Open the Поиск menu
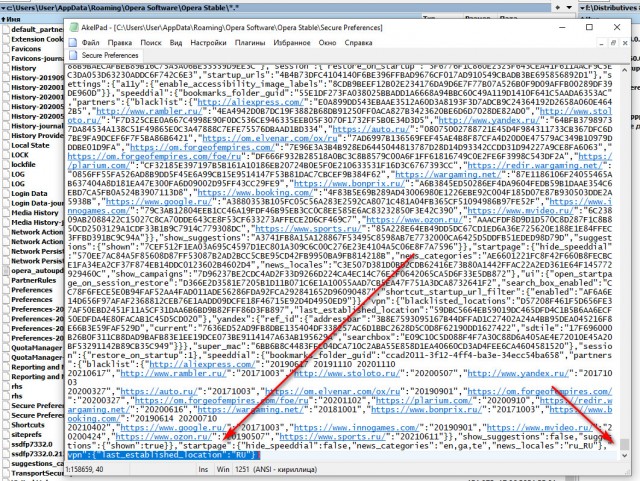640x481 pixels. pos(151,42)
